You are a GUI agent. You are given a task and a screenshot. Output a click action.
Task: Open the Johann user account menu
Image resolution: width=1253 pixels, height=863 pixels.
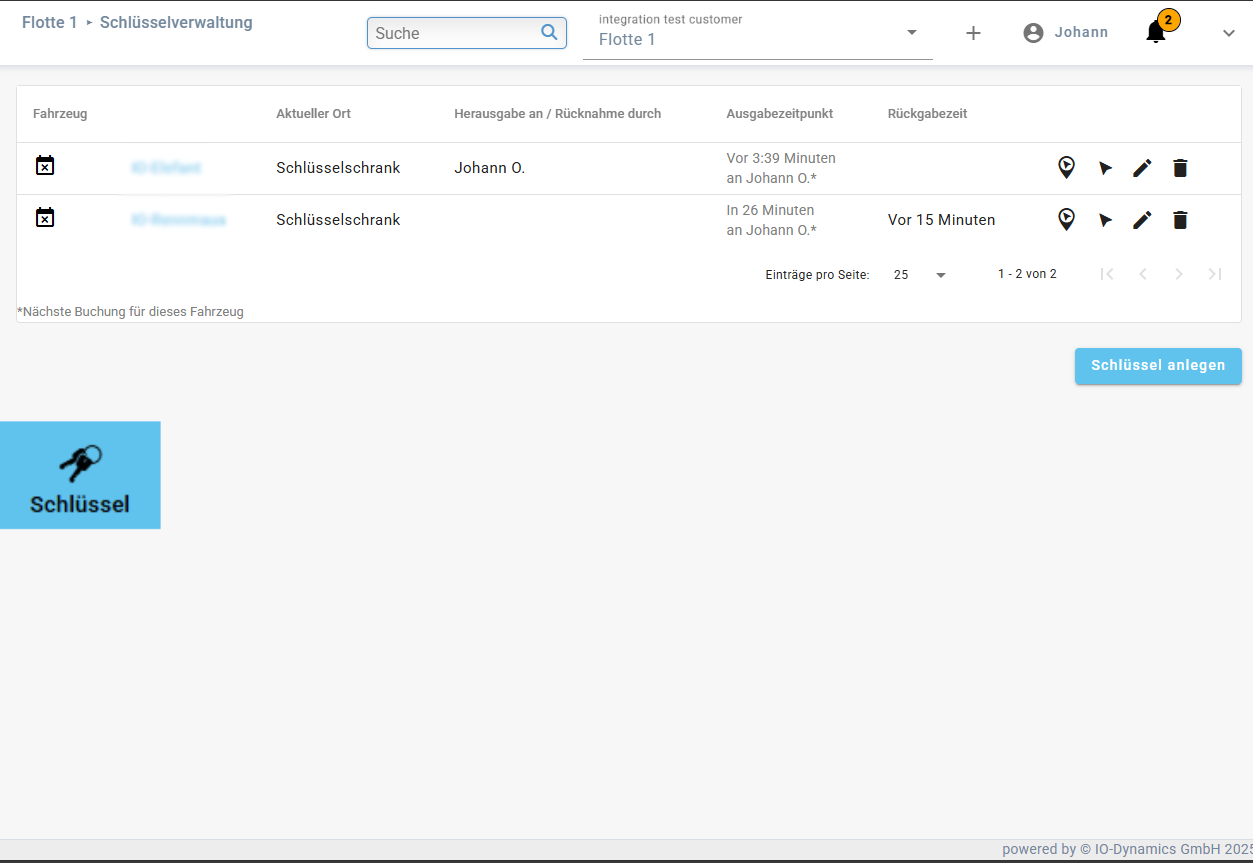point(1066,32)
